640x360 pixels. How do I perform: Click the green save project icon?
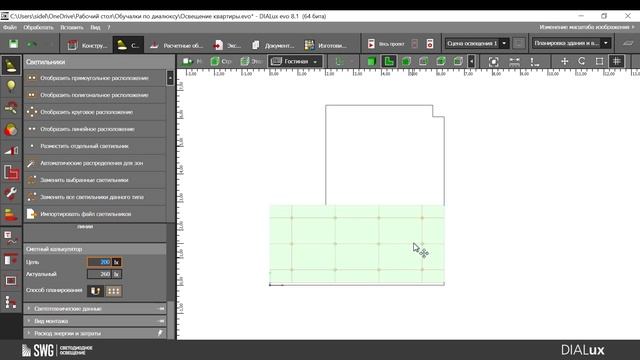[13, 44]
